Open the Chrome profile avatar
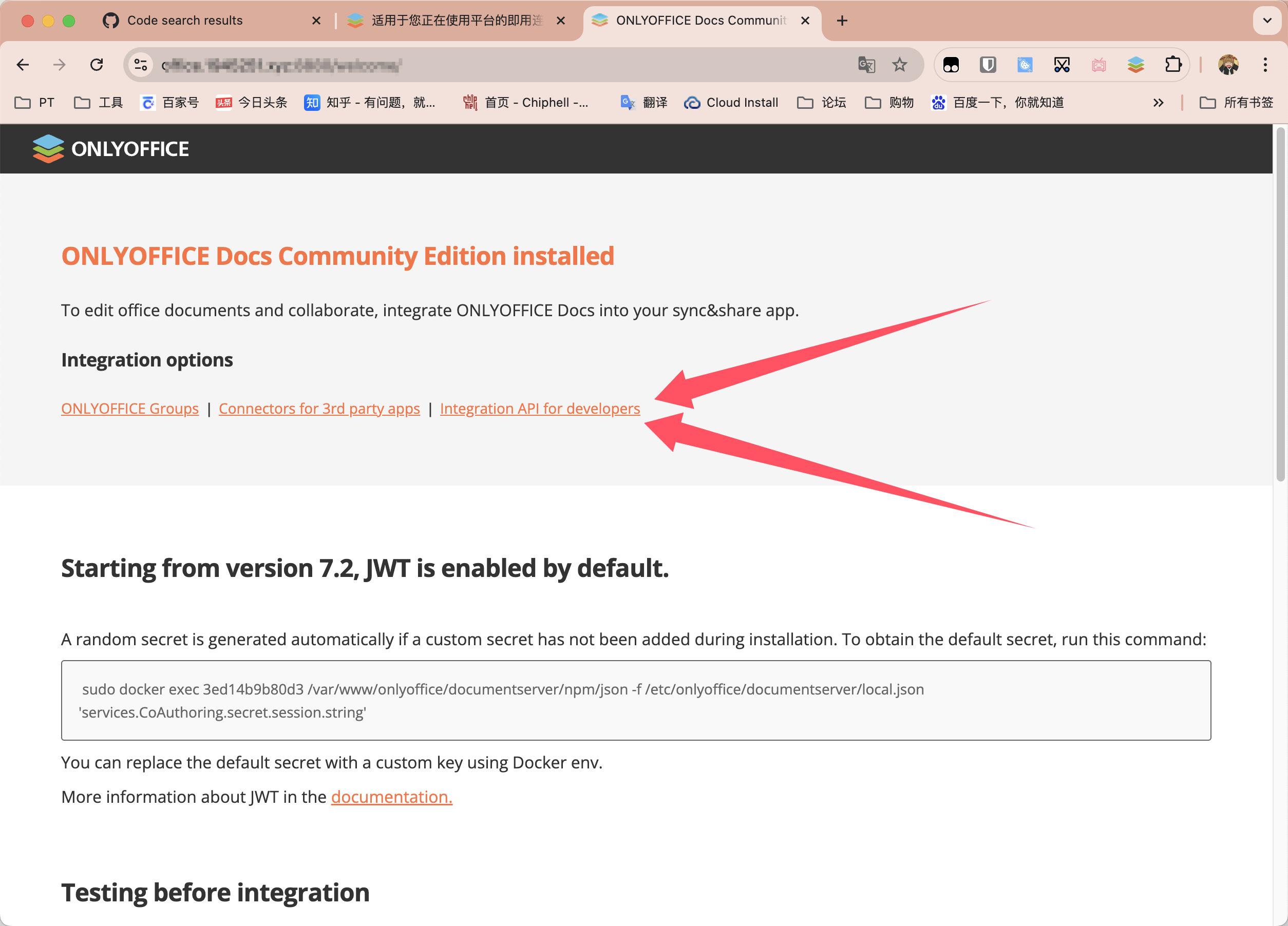 [x=1228, y=65]
